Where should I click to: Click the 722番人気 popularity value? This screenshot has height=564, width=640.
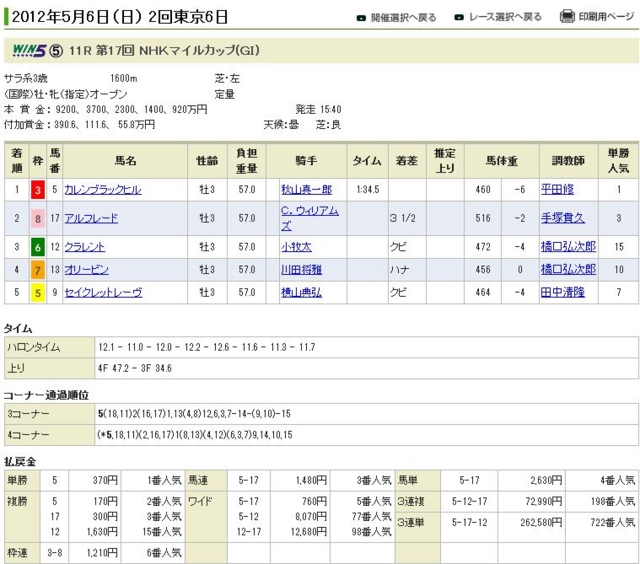(613, 522)
